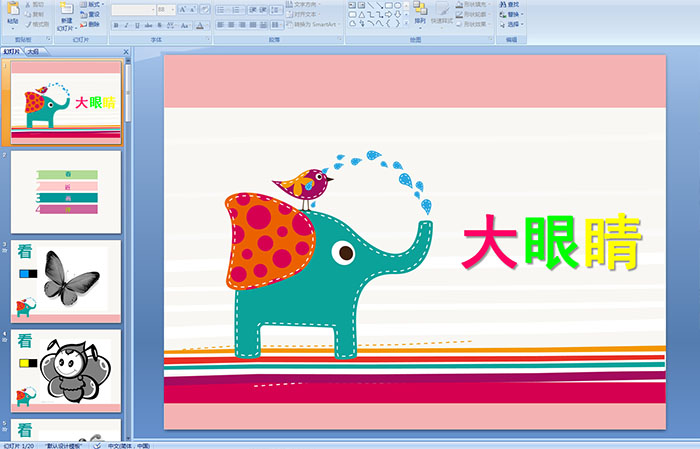Open the Columns dropdown
This screenshot has height=449, width=700.
pyautogui.click(x=276, y=25)
